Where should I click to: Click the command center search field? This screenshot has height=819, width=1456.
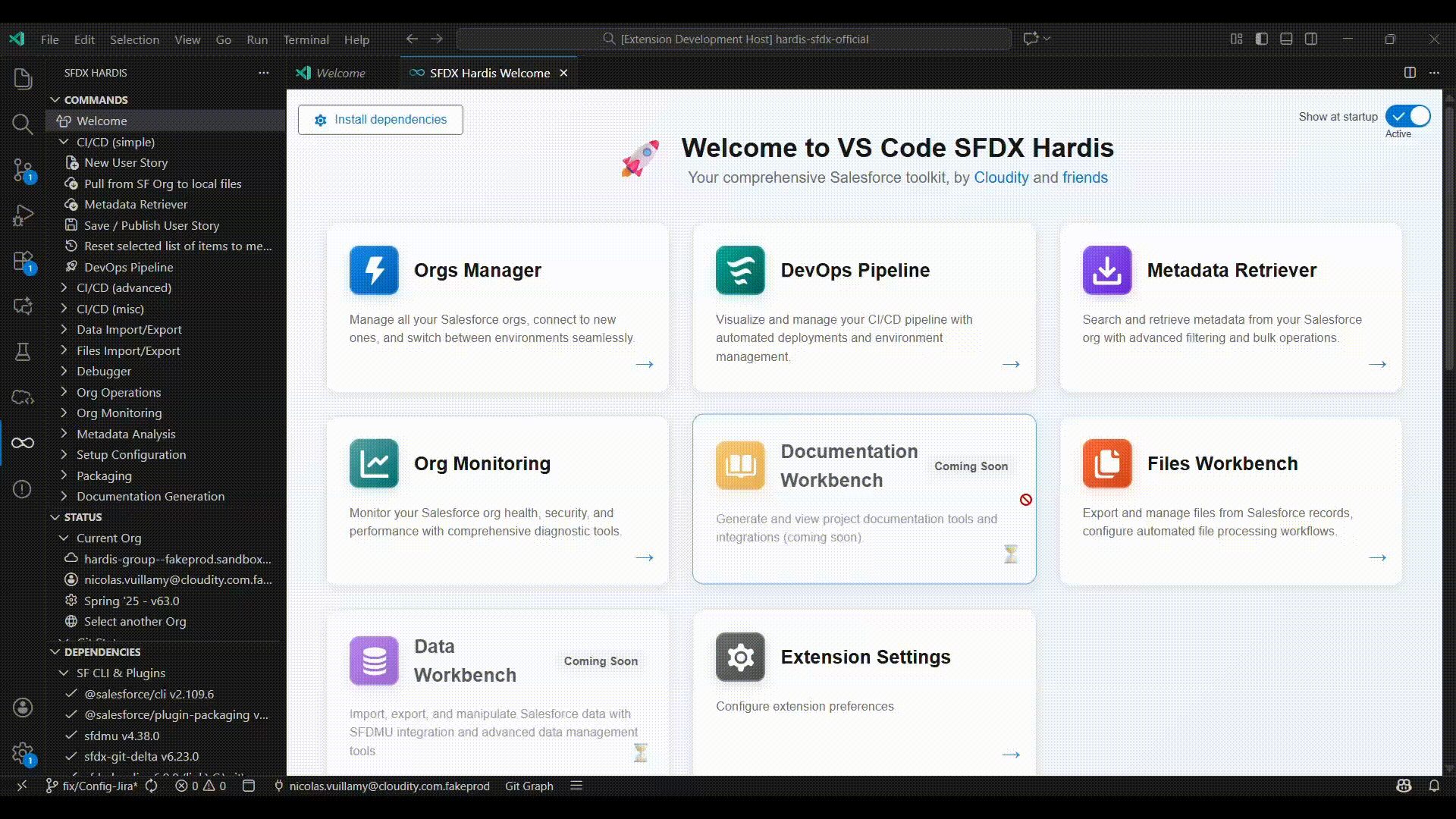coord(734,39)
